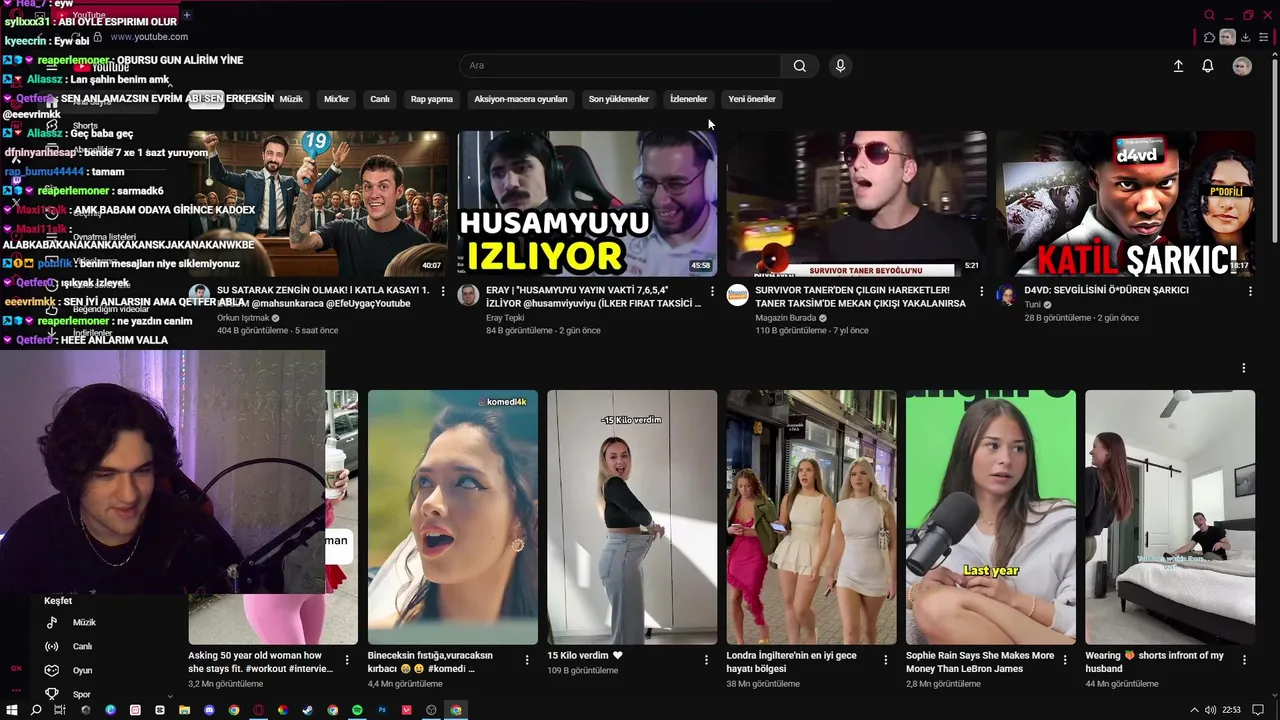Select the Yeni öneriler chip
This screenshot has width=1280, height=720.
click(x=752, y=99)
